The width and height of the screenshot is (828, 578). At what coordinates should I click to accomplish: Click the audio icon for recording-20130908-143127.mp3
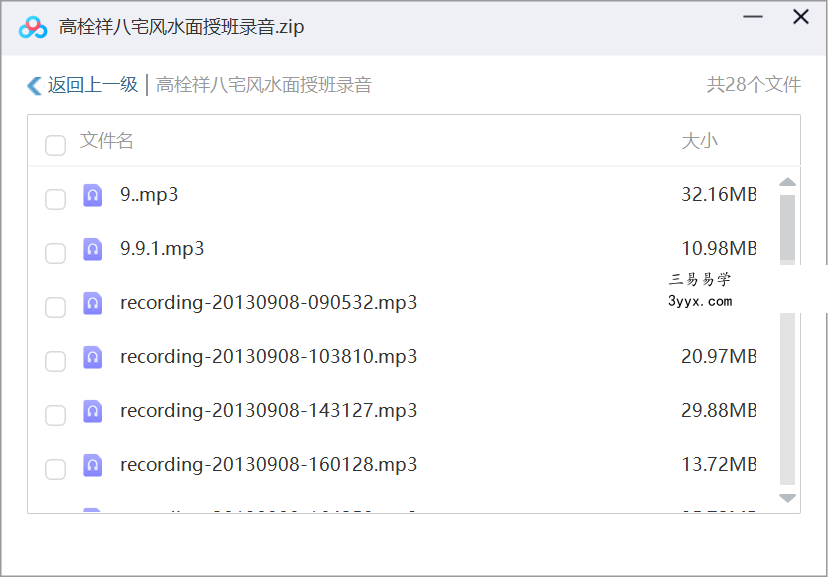pos(92,411)
